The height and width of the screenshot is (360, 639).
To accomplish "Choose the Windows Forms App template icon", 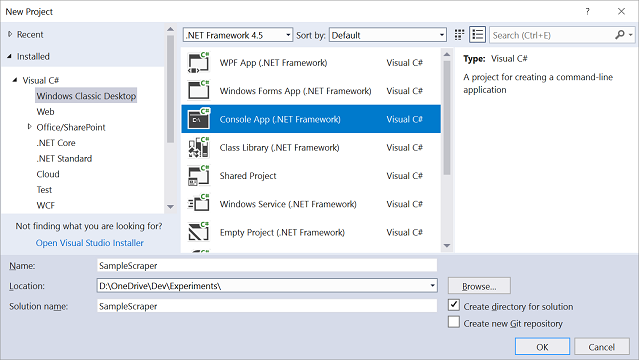I will click(x=198, y=91).
